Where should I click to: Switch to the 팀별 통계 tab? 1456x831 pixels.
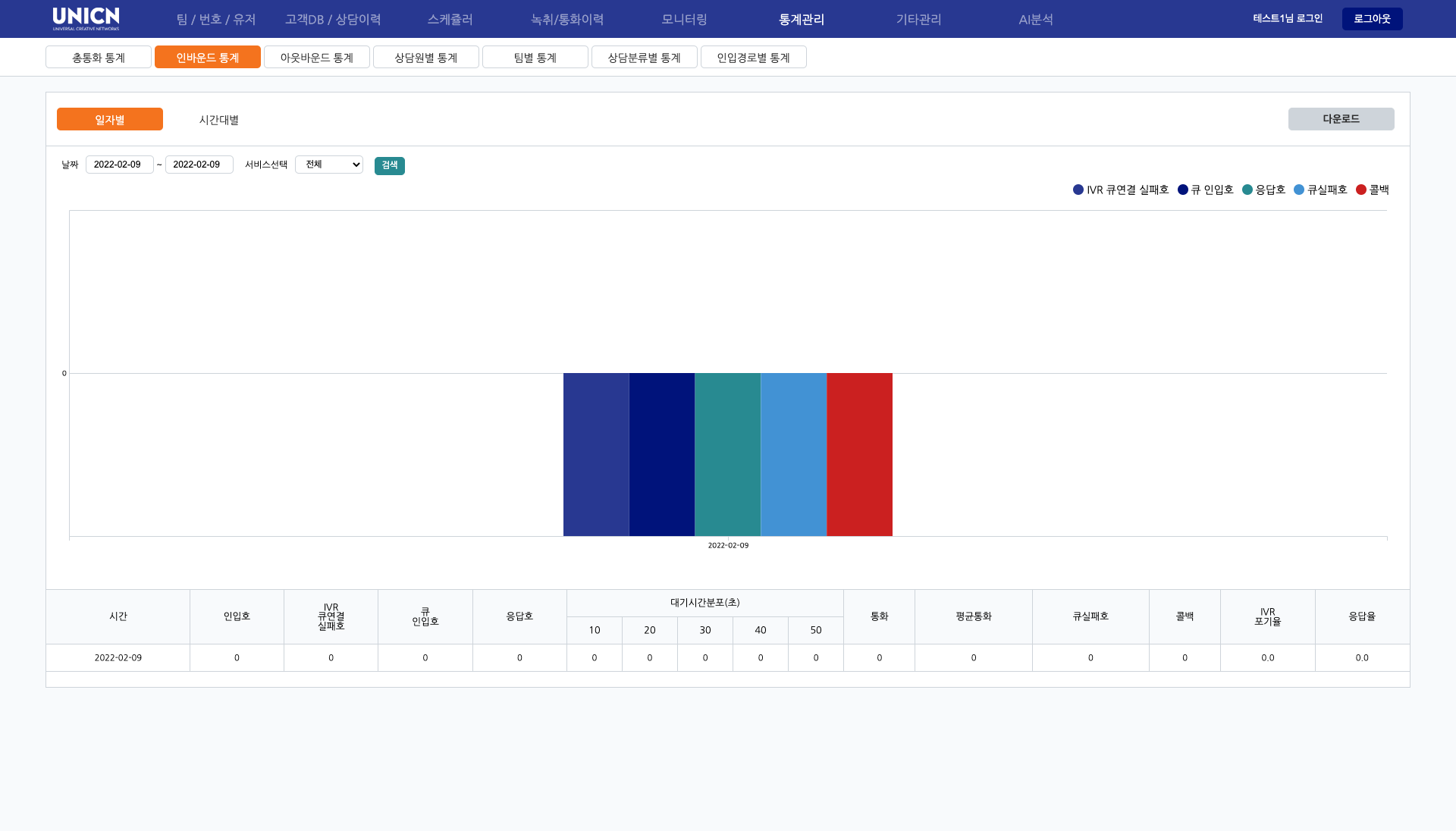click(535, 57)
